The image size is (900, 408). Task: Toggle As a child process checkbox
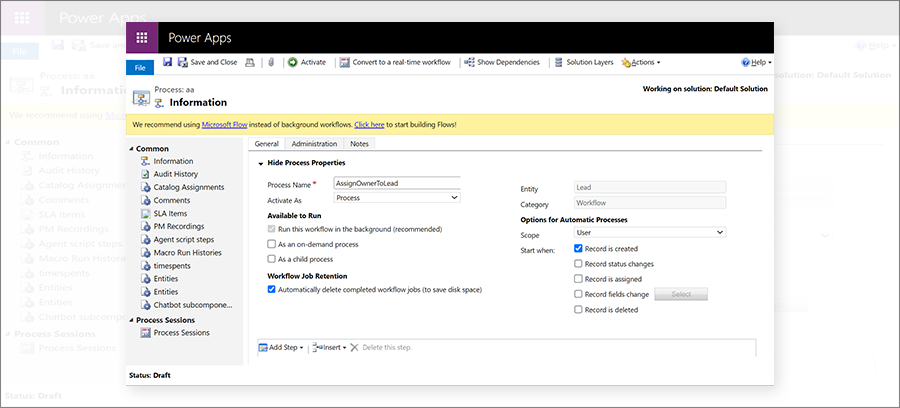point(272,259)
